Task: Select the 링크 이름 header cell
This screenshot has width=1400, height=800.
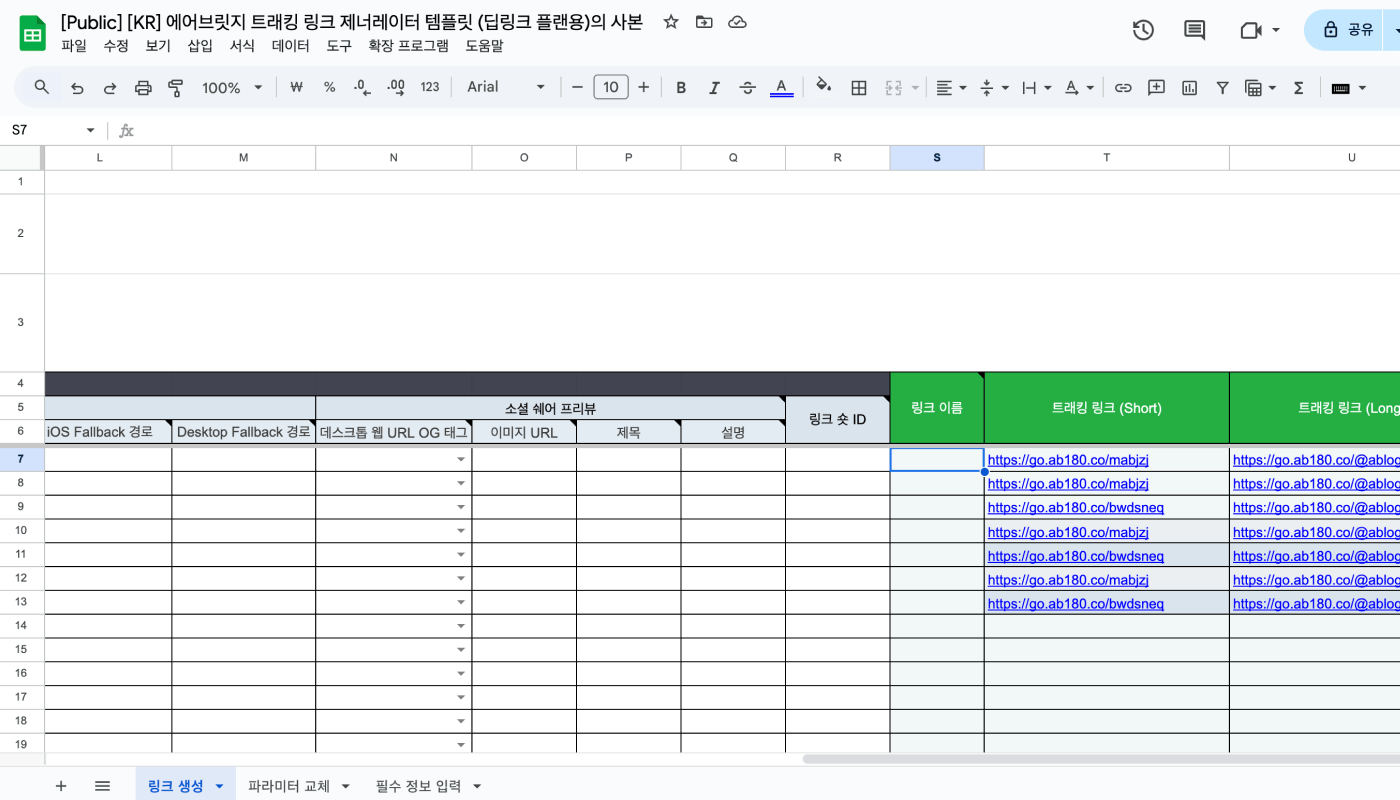Action: tap(937, 407)
